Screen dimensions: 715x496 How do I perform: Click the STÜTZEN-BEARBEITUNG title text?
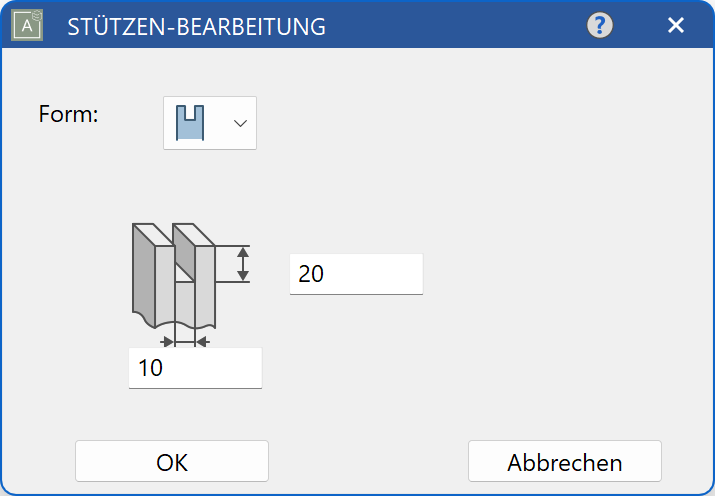pyautogui.click(x=196, y=27)
